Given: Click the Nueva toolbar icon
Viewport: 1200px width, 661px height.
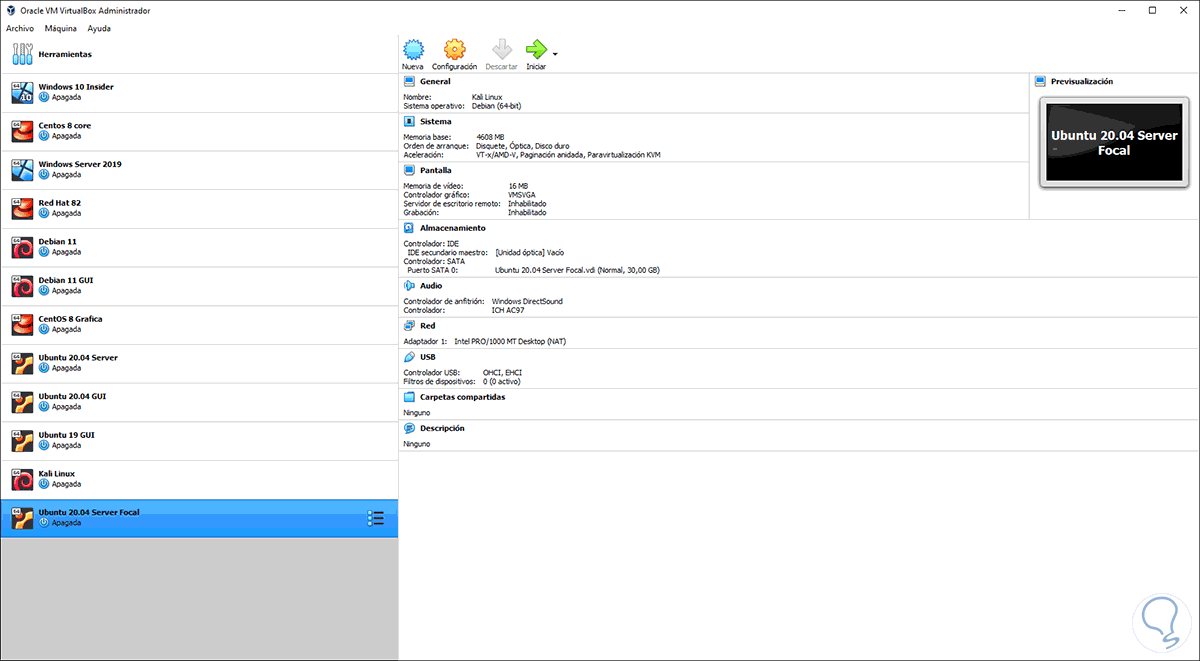Looking at the screenshot, I should (413, 49).
